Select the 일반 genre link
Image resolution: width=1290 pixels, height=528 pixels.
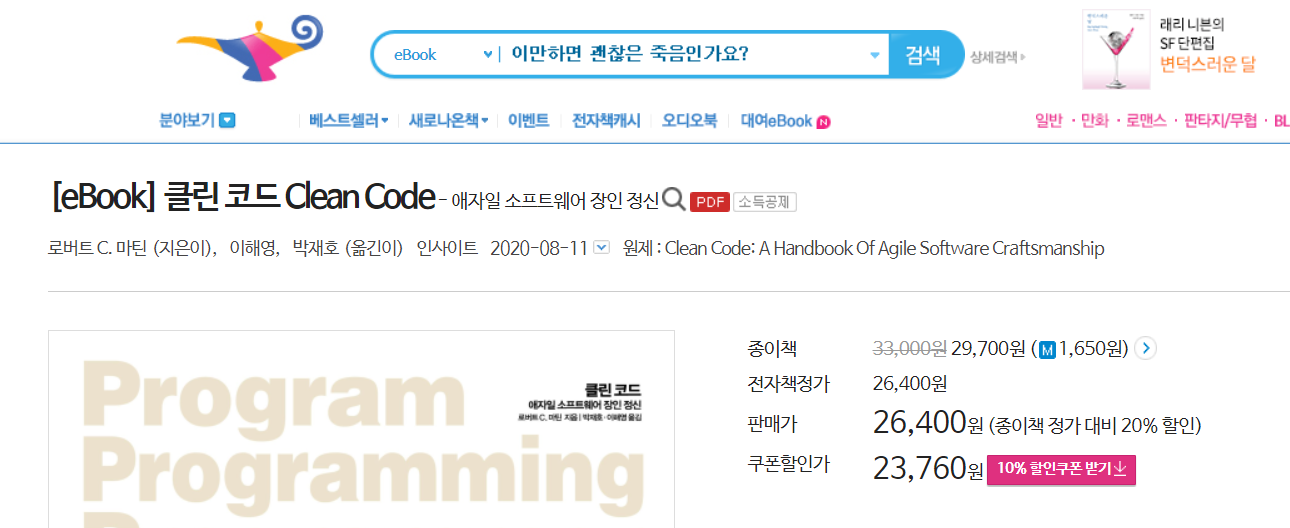point(1049,121)
